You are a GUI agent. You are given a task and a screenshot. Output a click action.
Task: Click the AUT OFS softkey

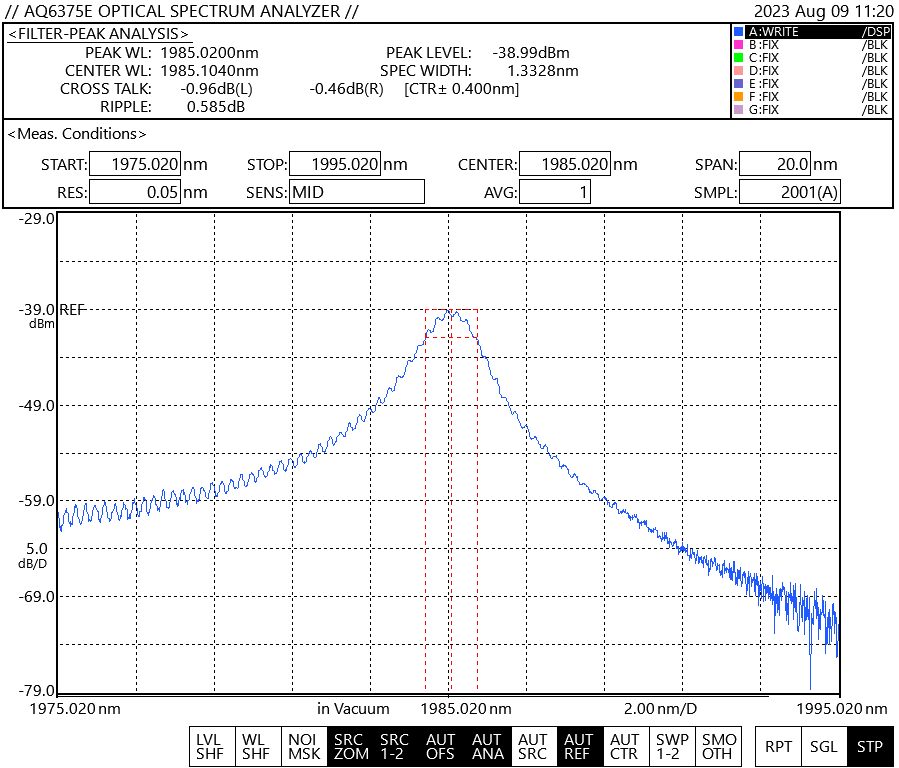(441, 747)
